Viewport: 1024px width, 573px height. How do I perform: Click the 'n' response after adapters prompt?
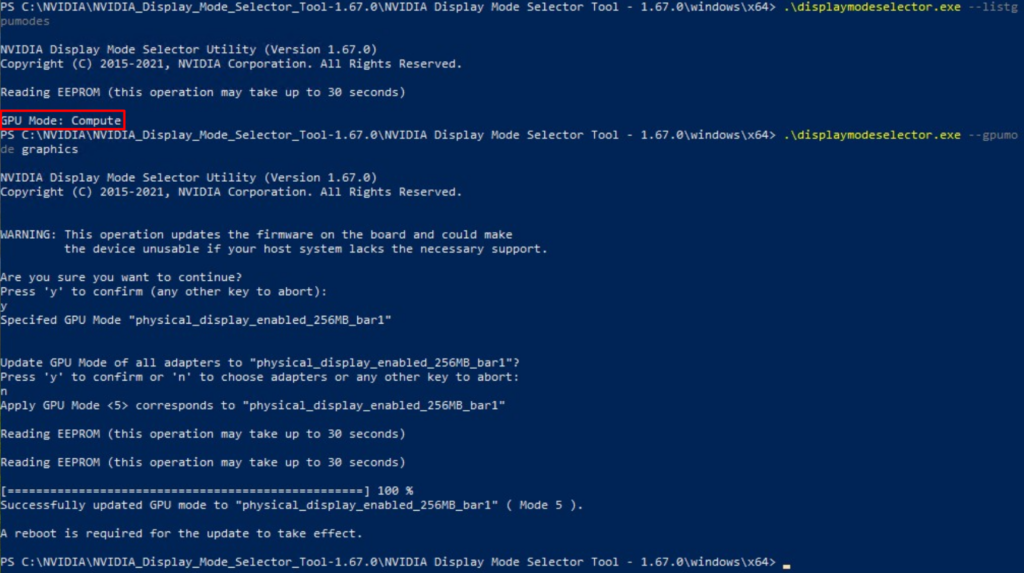coord(4,391)
